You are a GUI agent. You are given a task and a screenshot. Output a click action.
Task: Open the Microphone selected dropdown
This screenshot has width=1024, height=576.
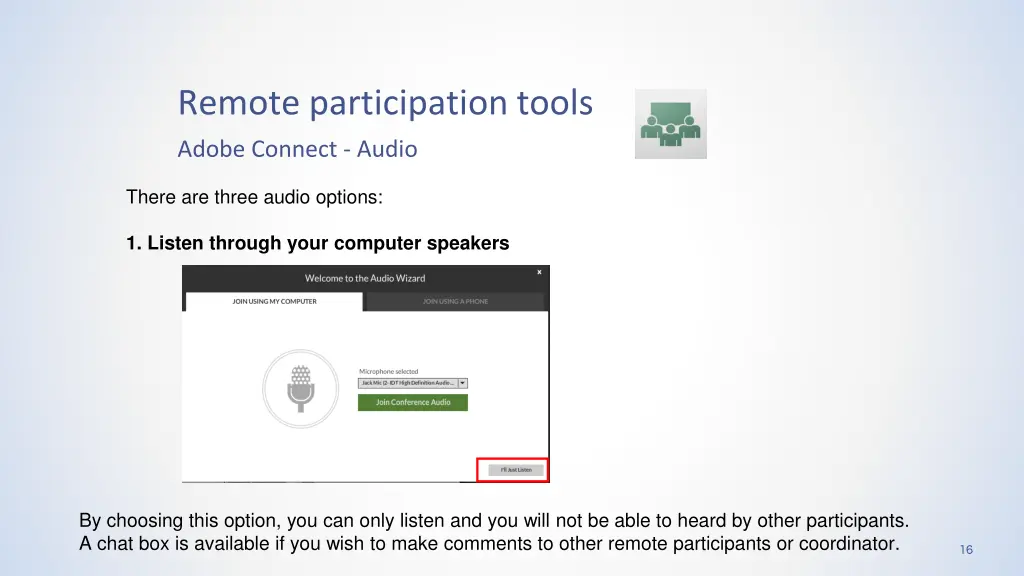coord(413,383)
